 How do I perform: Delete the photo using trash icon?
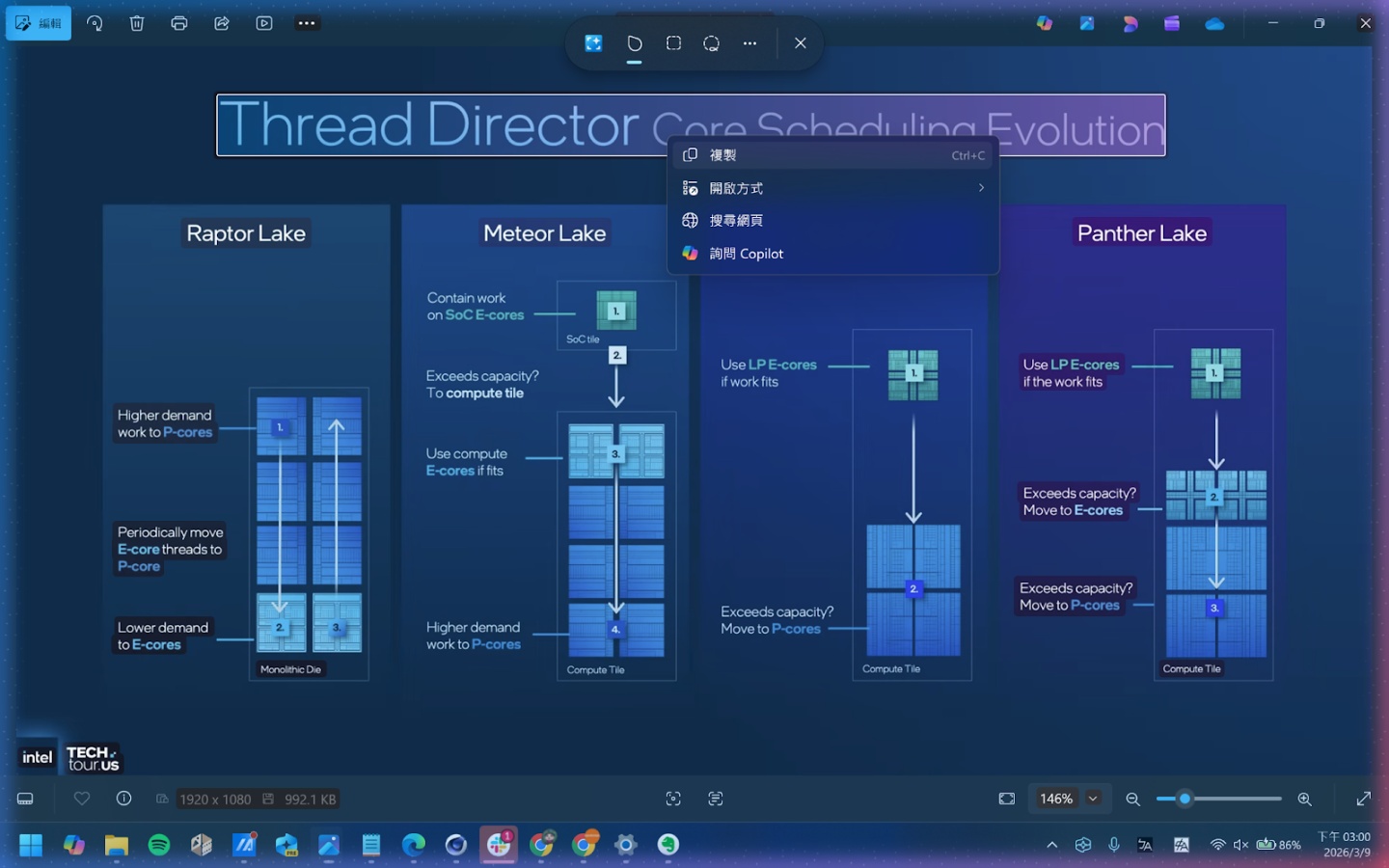tap(137, 23)
